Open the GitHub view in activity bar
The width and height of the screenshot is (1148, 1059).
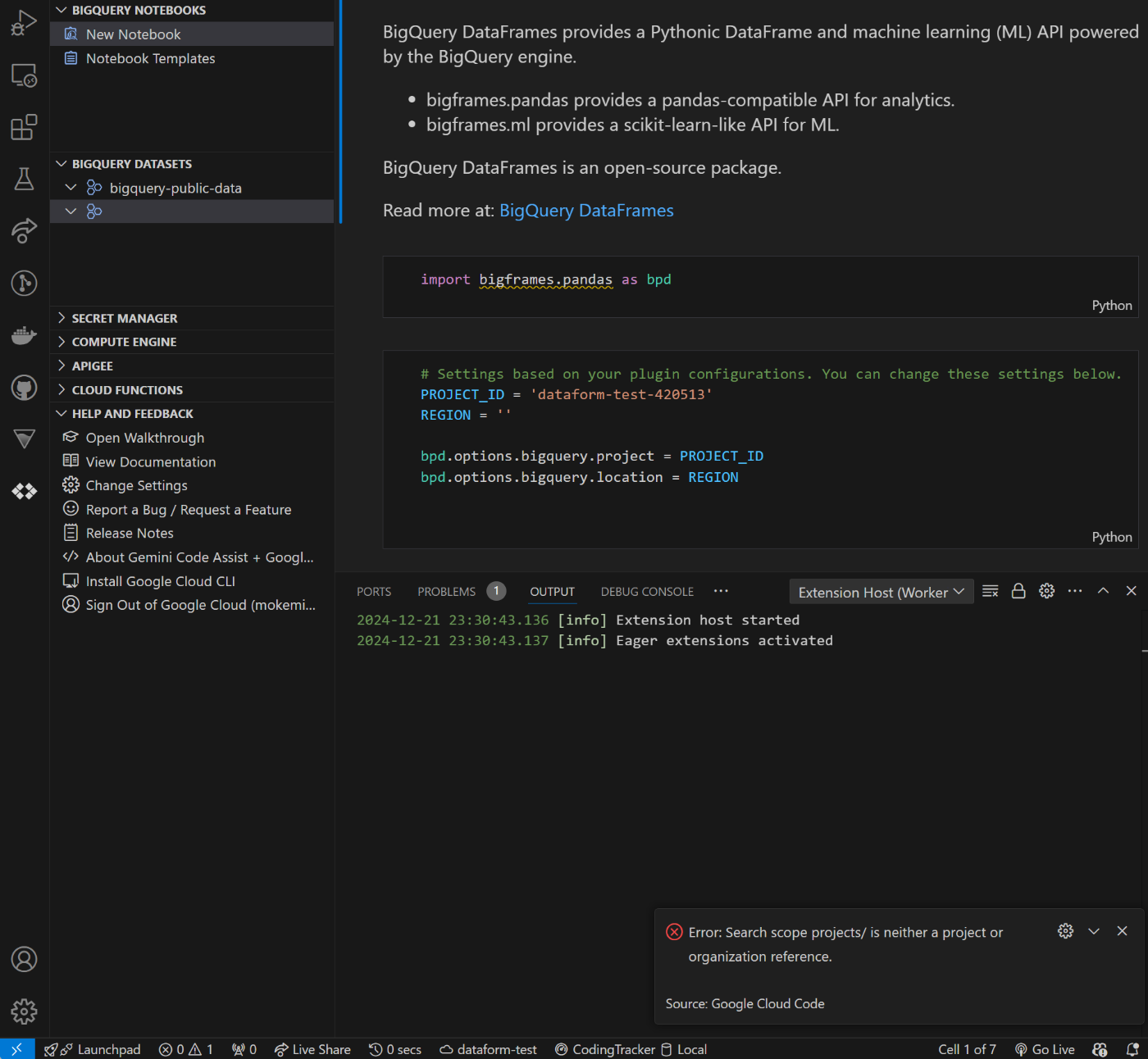24,387
